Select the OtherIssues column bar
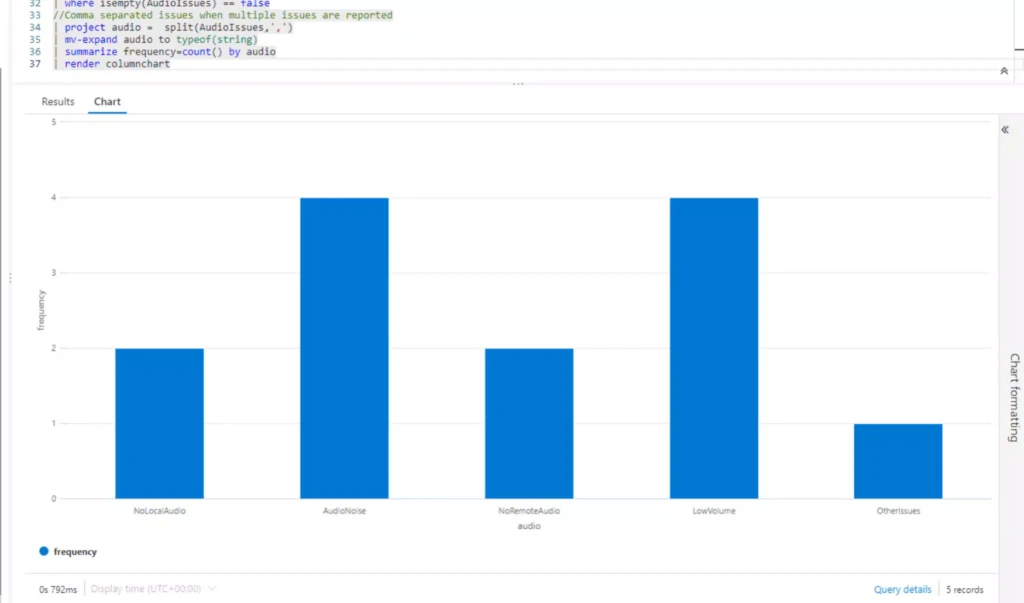The height and width of the screenshot is (603, 1024). coord(897,460)
